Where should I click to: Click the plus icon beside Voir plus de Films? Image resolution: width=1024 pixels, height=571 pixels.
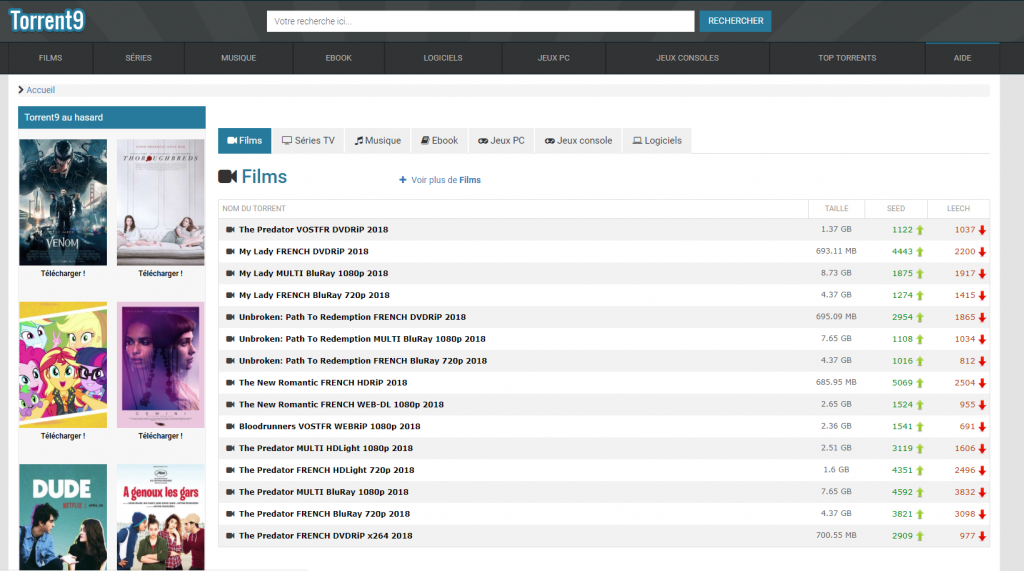403,180
